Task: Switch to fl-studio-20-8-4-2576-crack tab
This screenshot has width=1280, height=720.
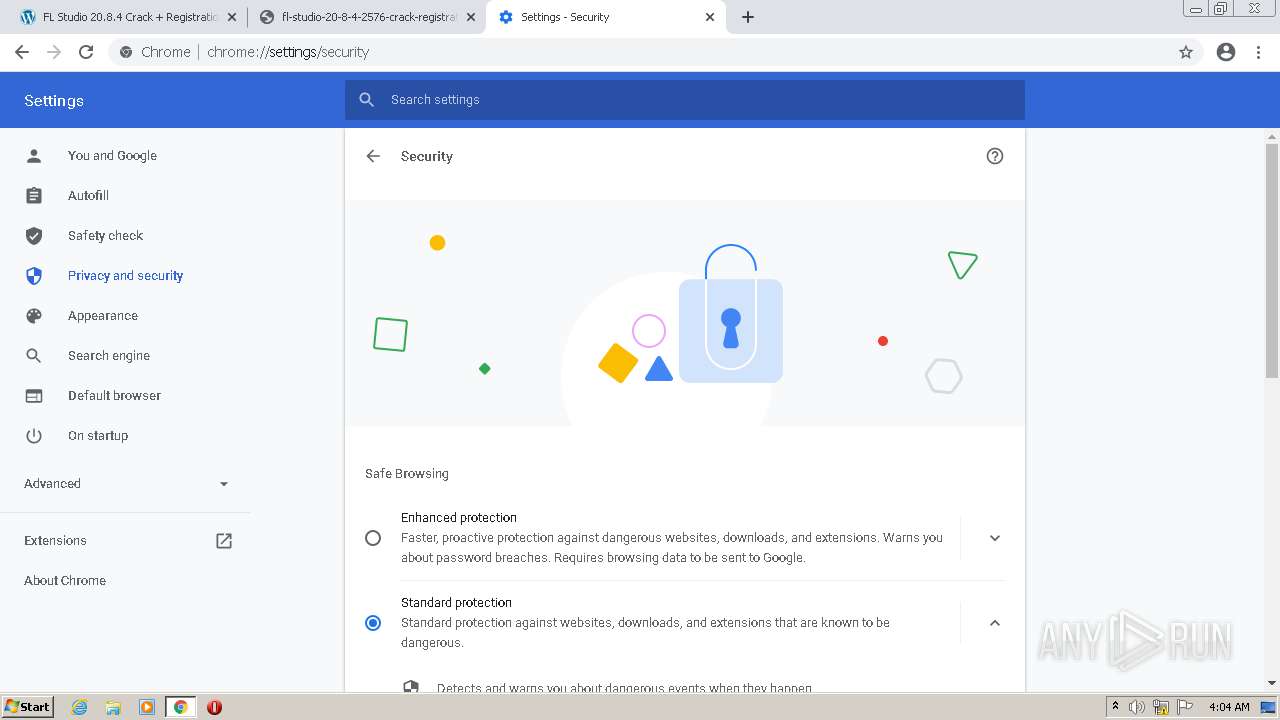Action: [366, 17]
